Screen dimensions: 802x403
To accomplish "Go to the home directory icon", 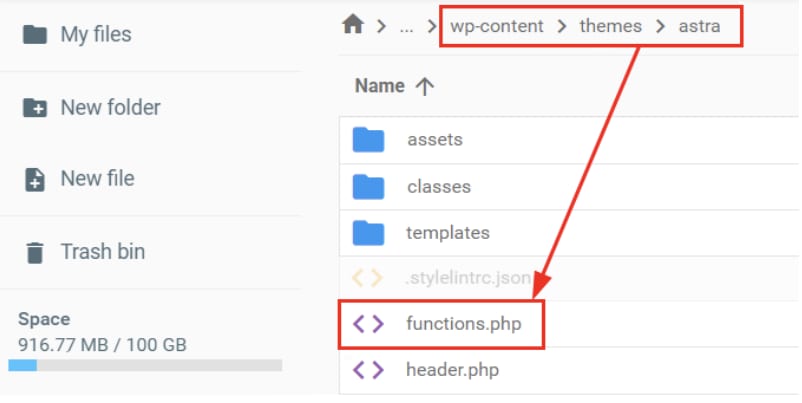I will [x=353, y=24].
